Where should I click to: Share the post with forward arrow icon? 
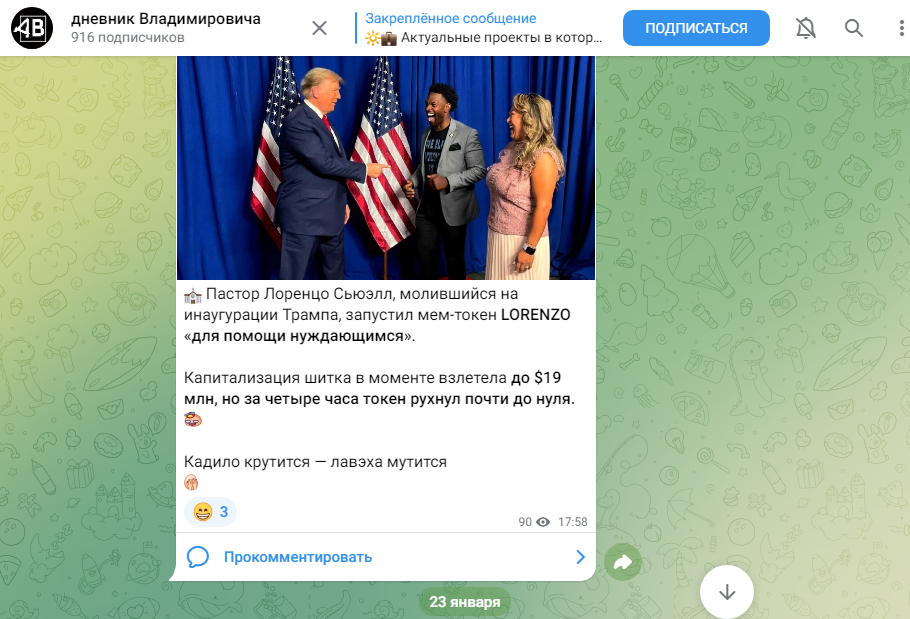[623, 562]
